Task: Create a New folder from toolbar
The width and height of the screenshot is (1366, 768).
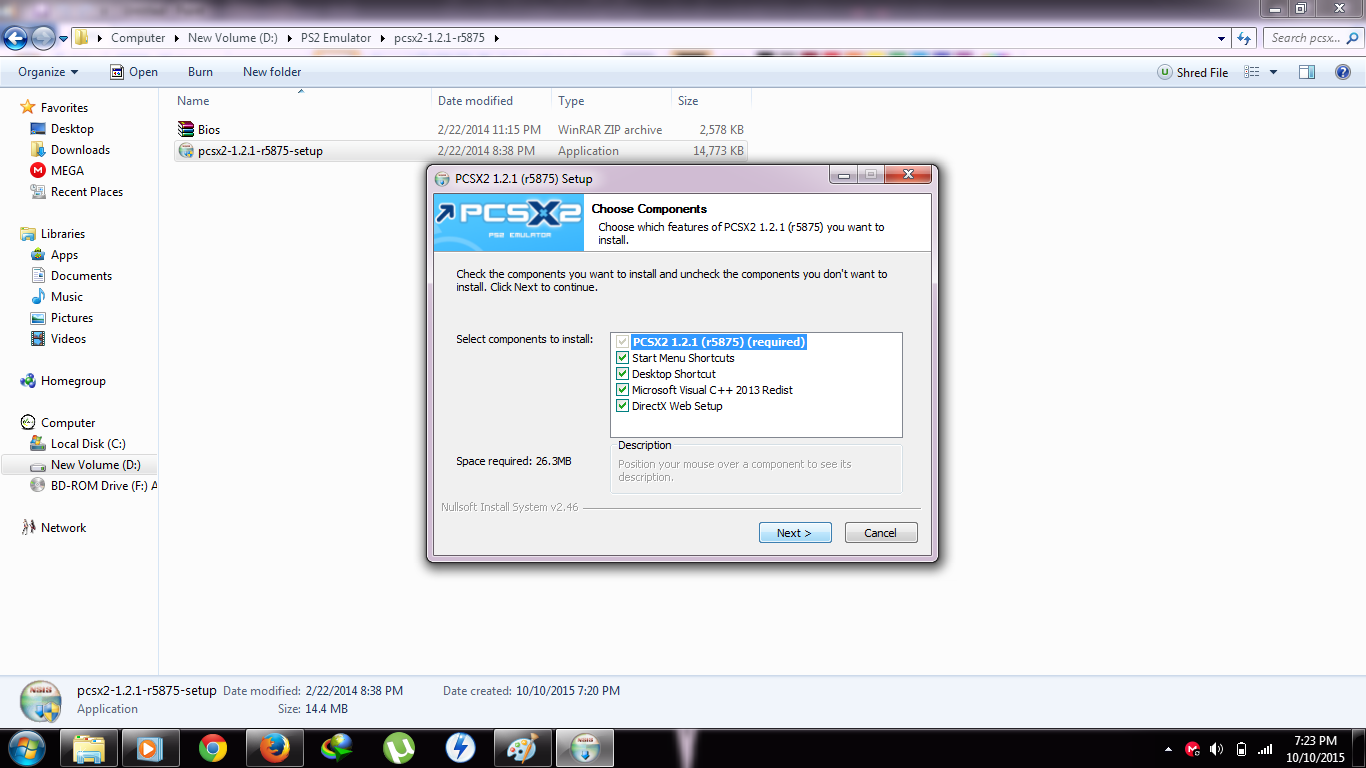Action: [272, 72]
